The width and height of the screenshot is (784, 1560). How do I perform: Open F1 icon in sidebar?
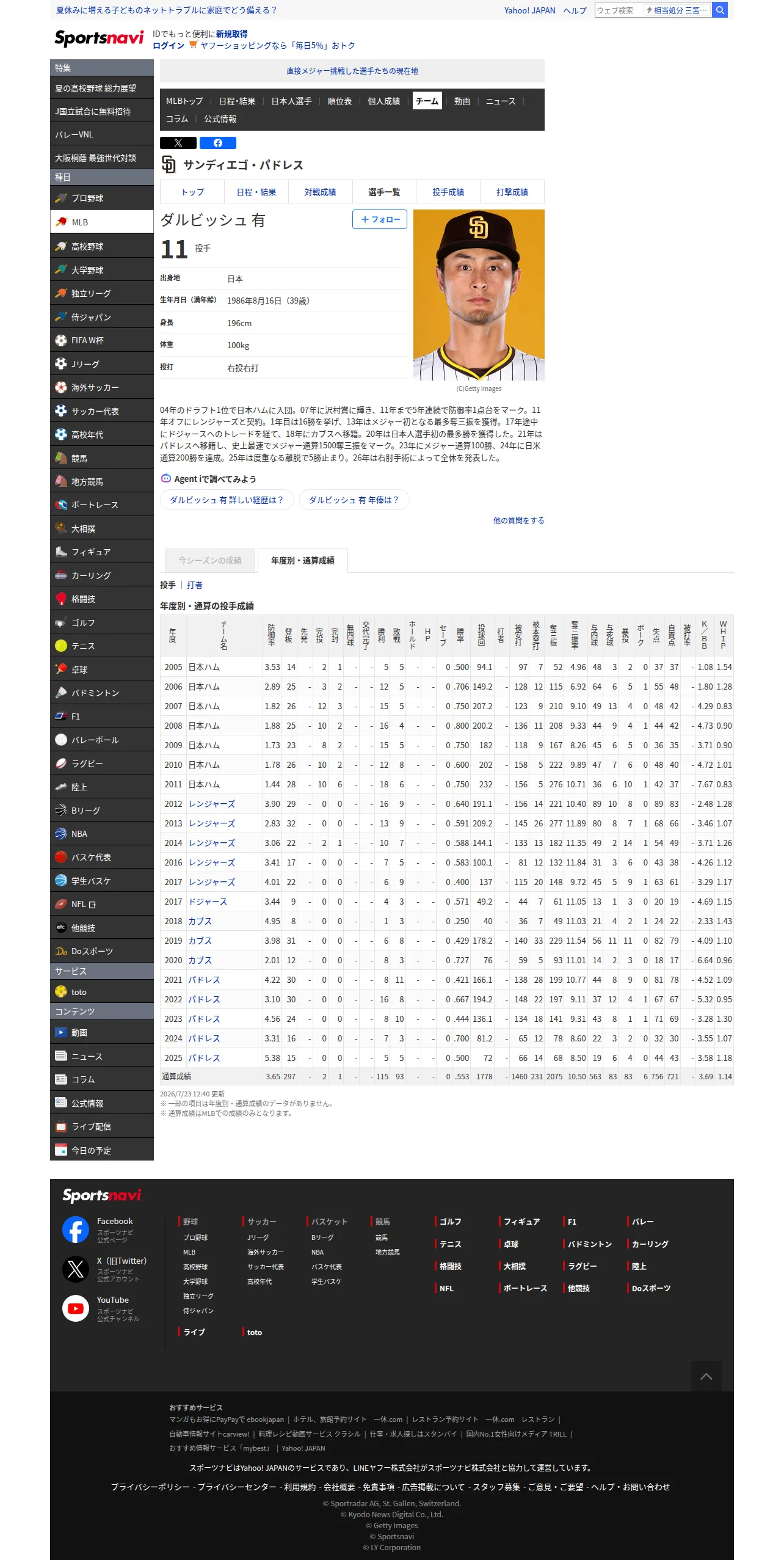(61, 716)
